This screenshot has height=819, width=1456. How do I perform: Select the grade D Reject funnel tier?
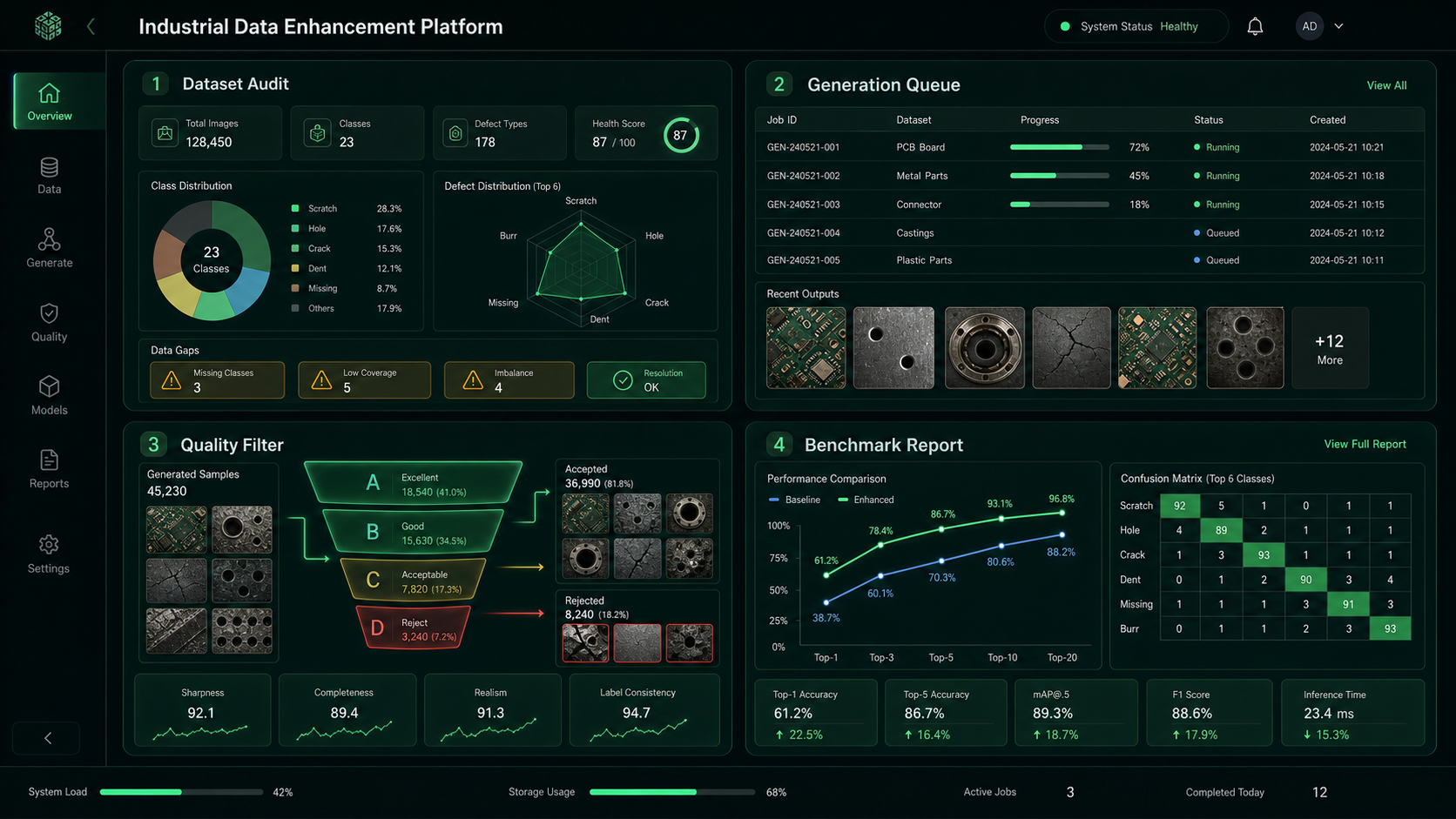[413, 628]
